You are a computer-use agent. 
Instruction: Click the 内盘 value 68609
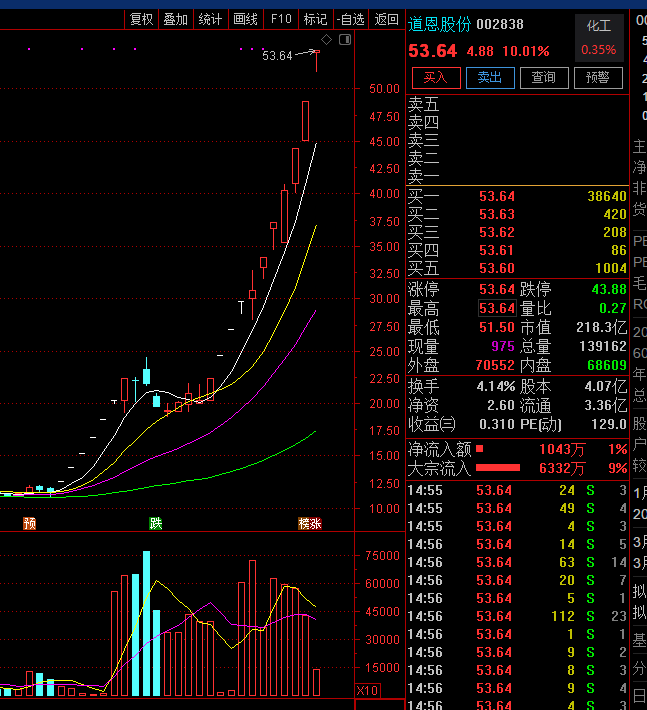[607, 365]
